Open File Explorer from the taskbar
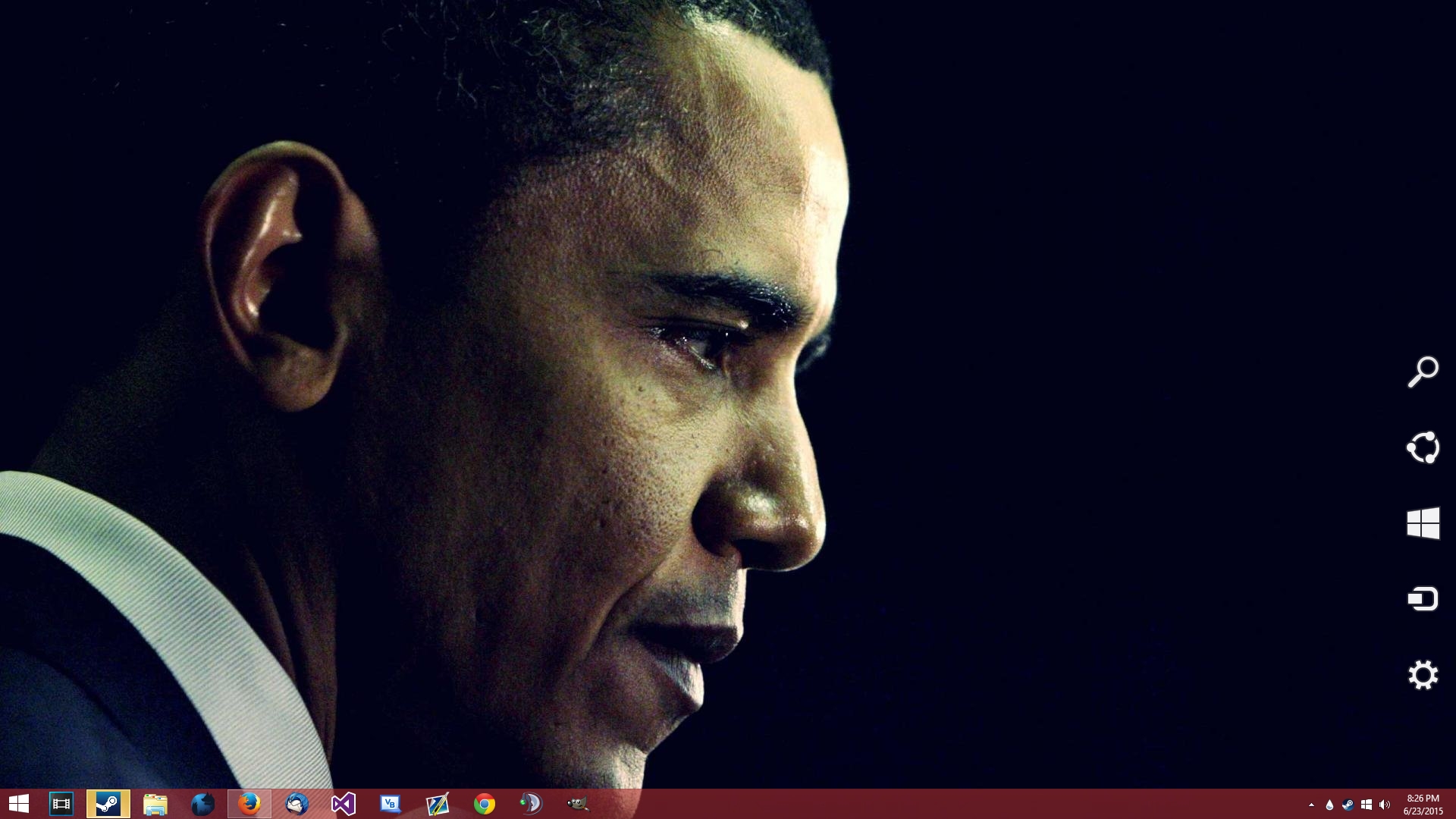This screenshot has height=819, width=1456. point(155,804)
